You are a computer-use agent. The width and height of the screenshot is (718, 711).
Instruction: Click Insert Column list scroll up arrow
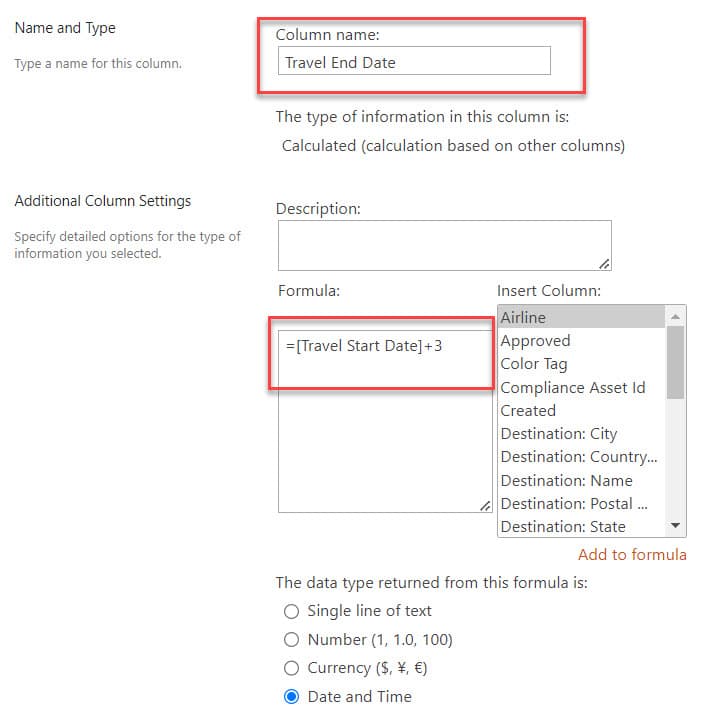point(675,316)
